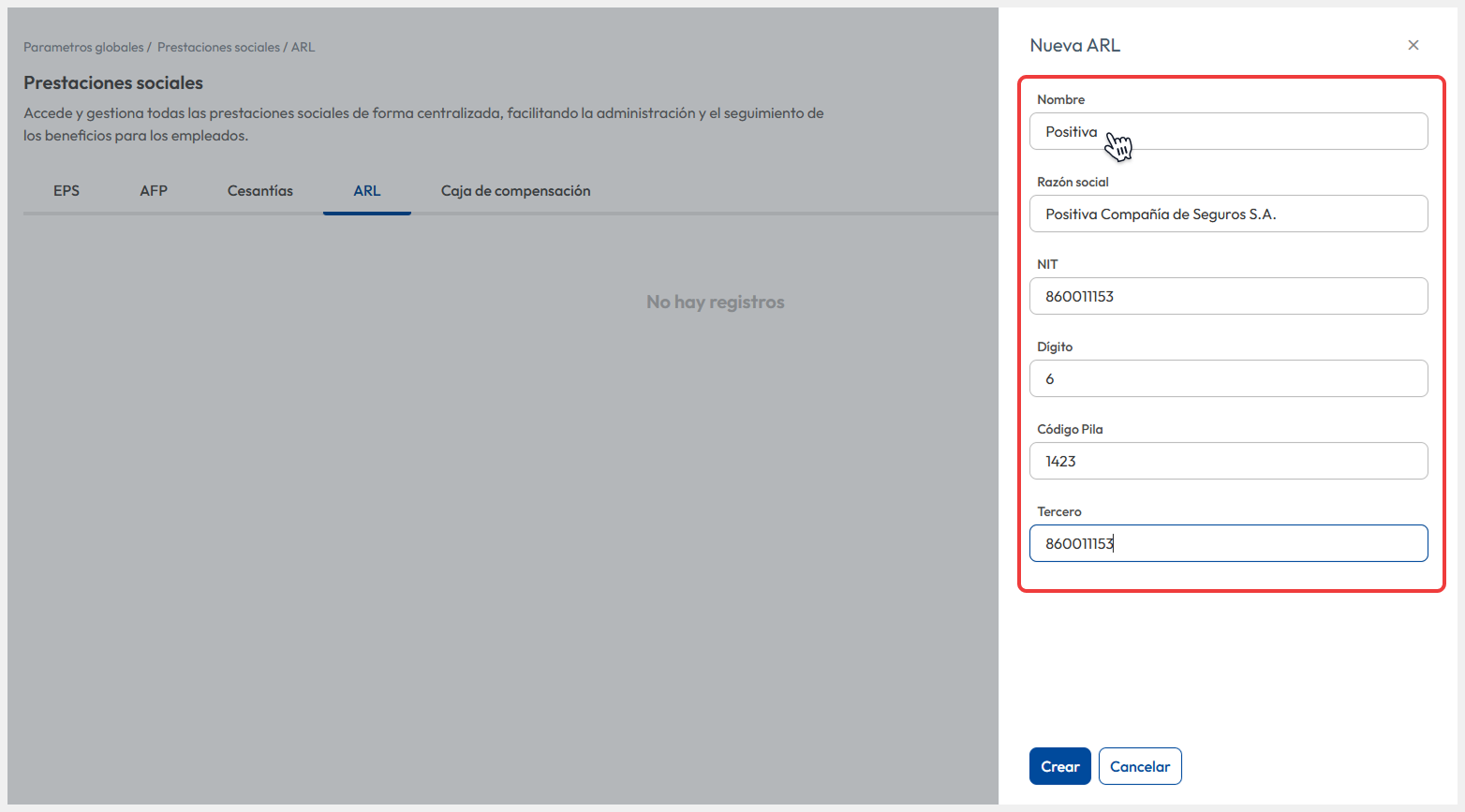Close the Nueva ARL panel

(x=1413, y=45)
